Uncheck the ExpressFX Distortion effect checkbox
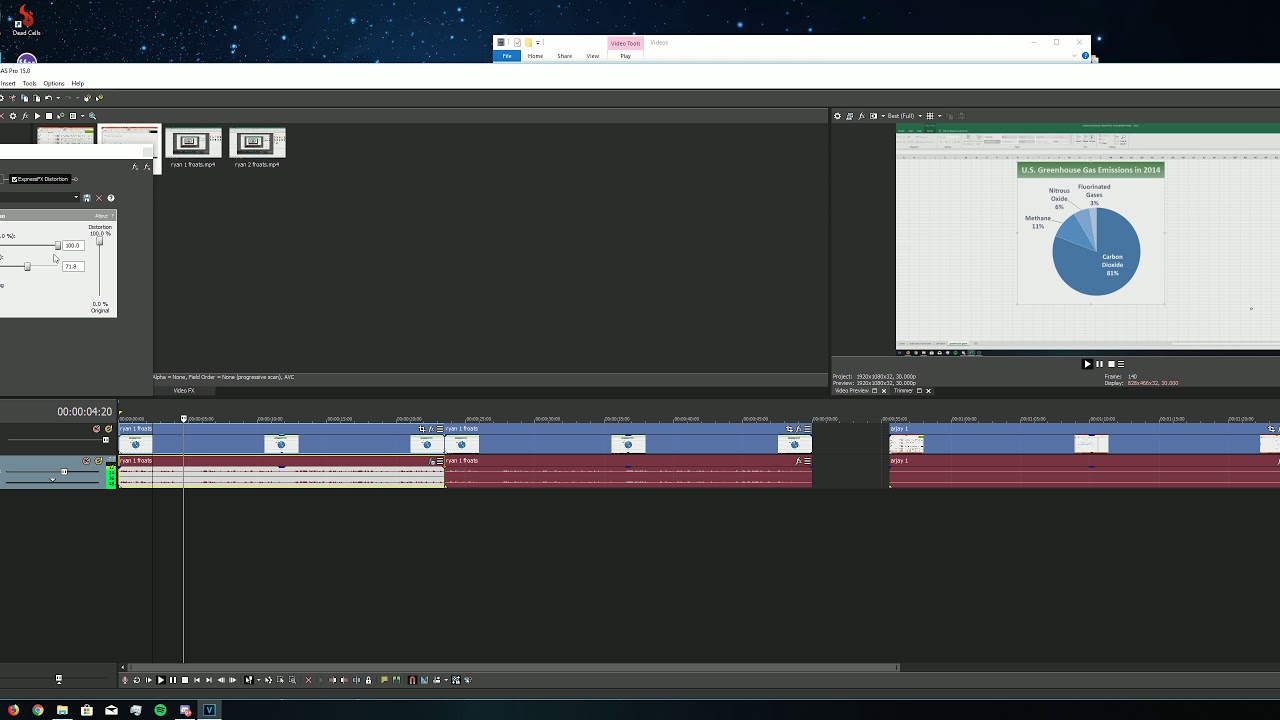Screen dimensions: 1280x720 click(x=14, y=179)
